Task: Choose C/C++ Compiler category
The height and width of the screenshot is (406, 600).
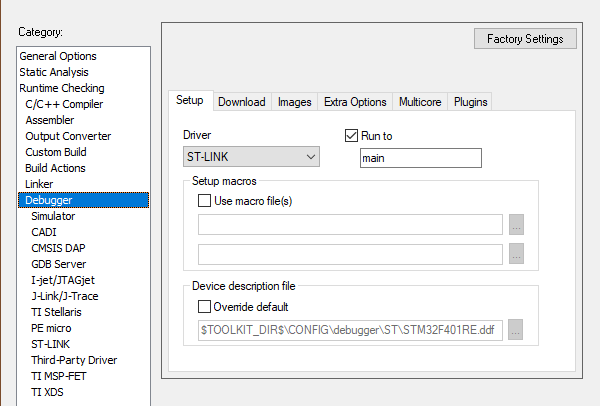Action: coord(64,104)
